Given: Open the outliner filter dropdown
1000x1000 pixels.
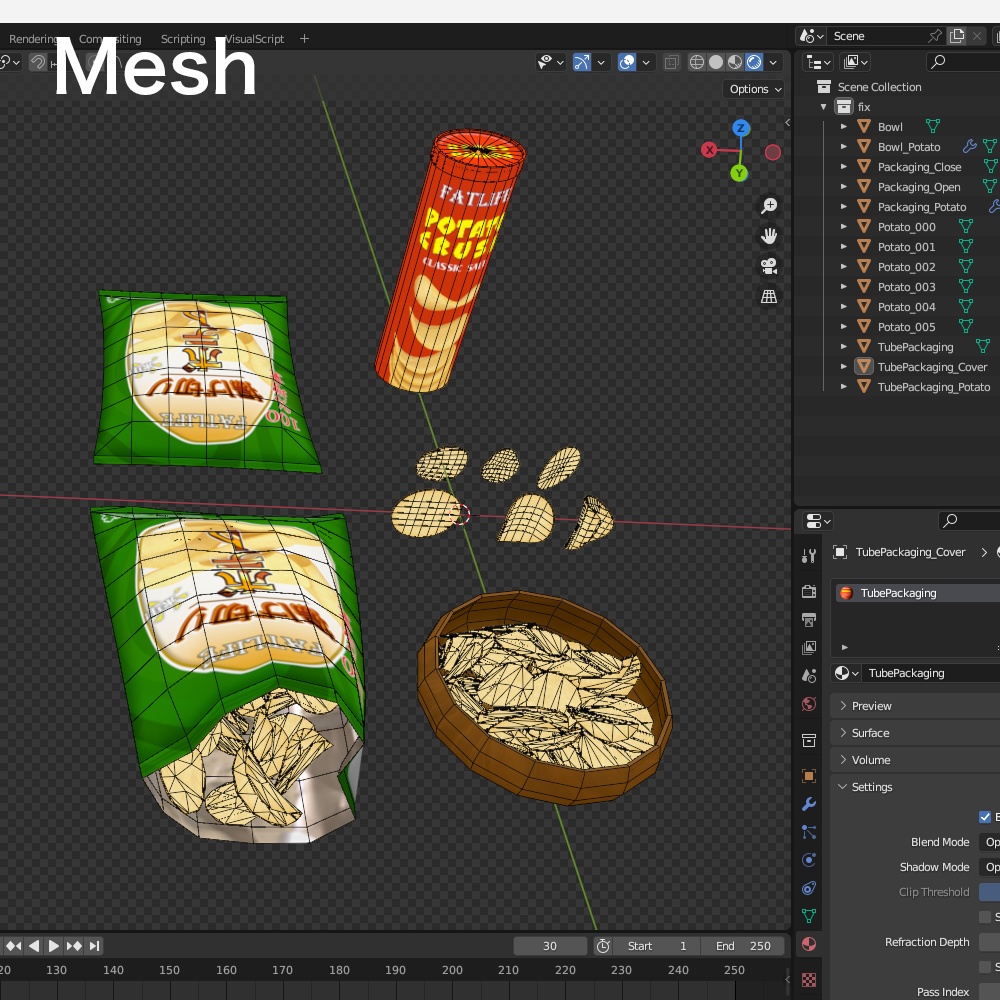Looking at the screenshot, I should pos(856,62).
